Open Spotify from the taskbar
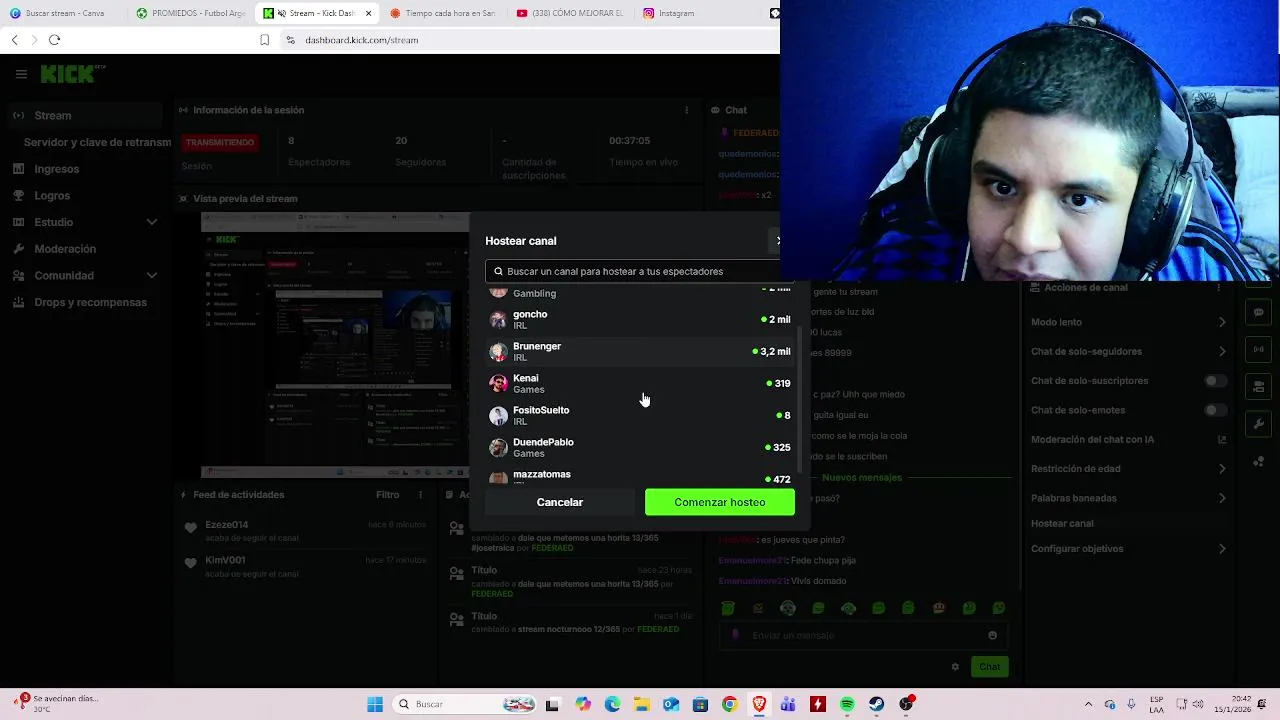This screenshot has width=1280, height=720. coord(847,704)
